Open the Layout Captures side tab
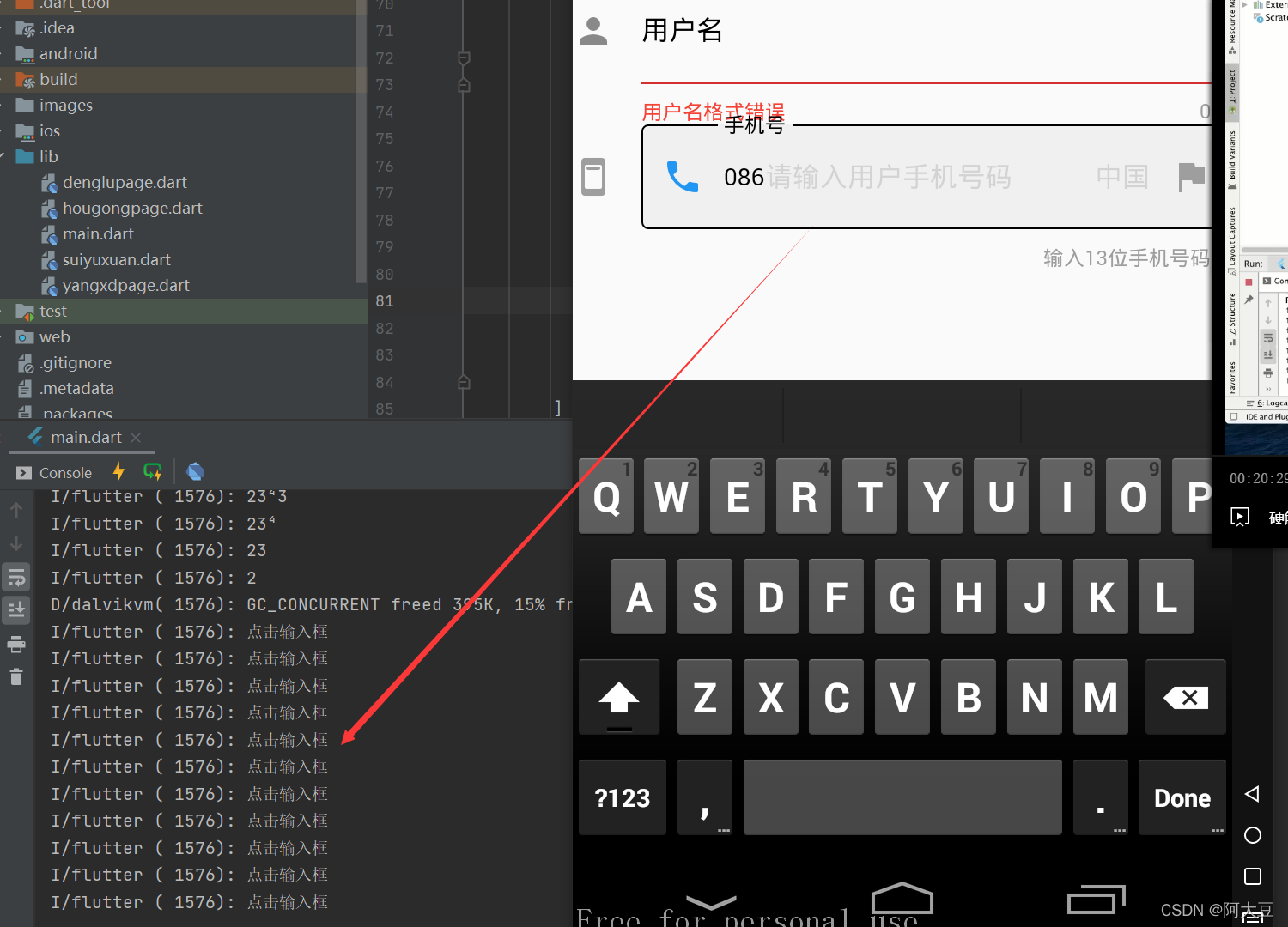The width and height of the screenshot is (1288, 927). tap(1232, 240)
